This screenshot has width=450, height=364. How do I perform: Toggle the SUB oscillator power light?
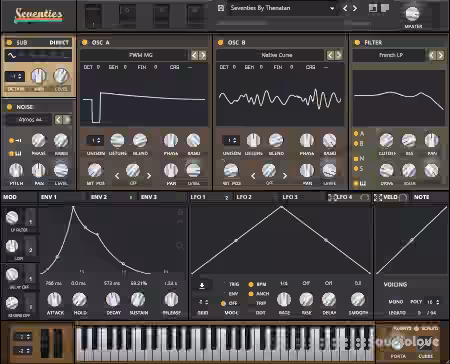(x=9, y=42)
